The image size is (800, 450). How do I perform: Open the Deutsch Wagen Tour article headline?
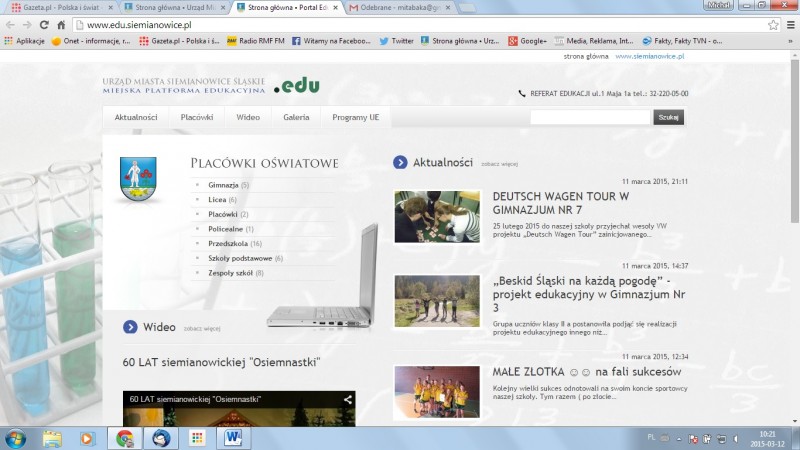[561, 203]
